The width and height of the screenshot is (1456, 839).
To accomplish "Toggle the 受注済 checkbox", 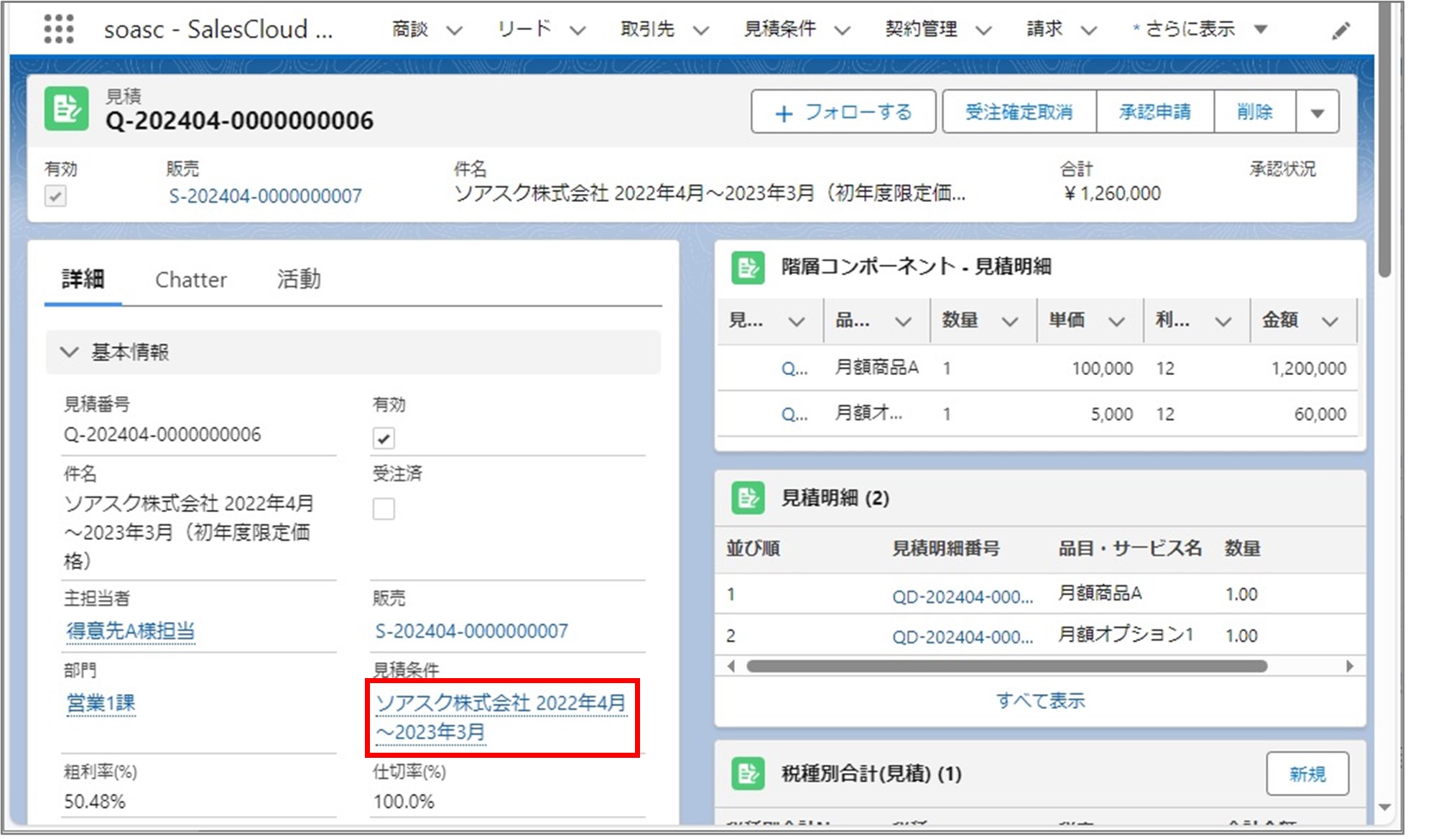I will [384, 509].
